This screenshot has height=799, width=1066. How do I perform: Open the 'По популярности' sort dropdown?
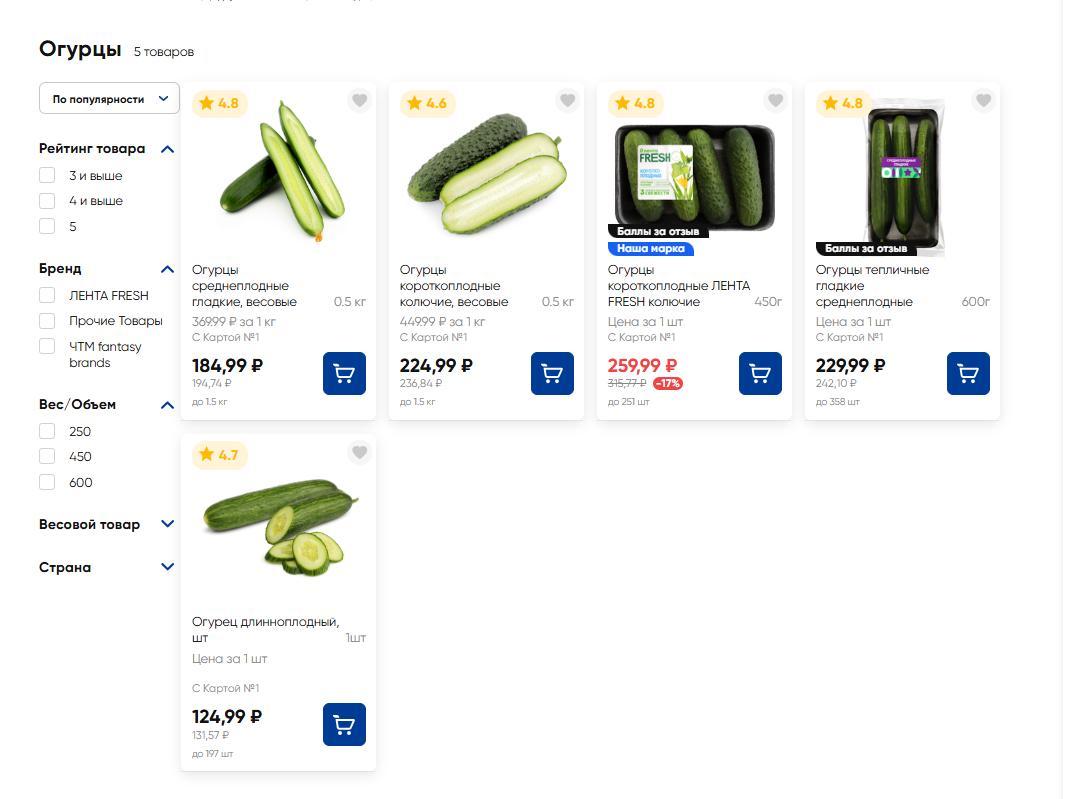tap(109, 99)
